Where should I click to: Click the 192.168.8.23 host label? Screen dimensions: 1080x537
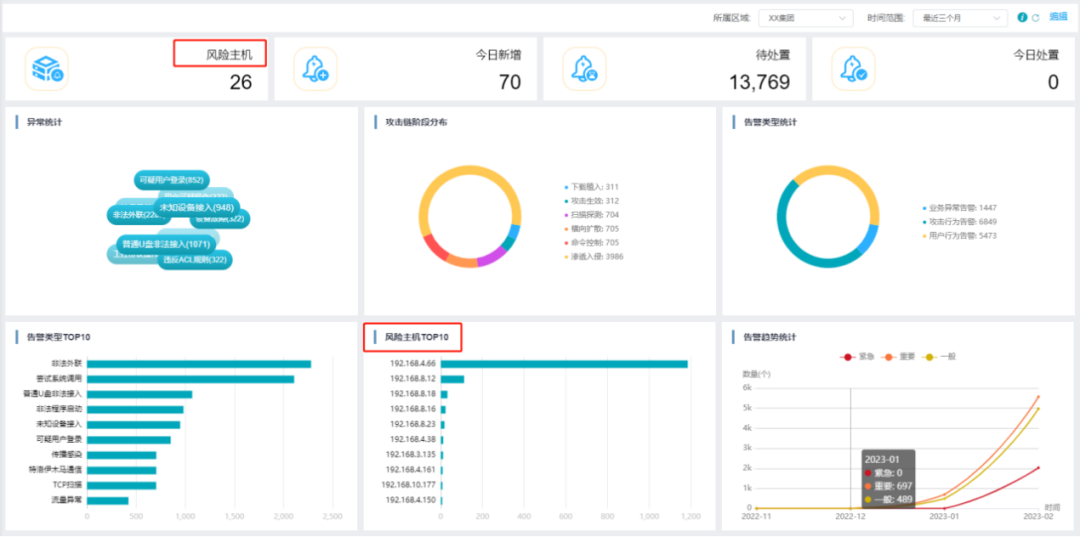tap(413, 424)
